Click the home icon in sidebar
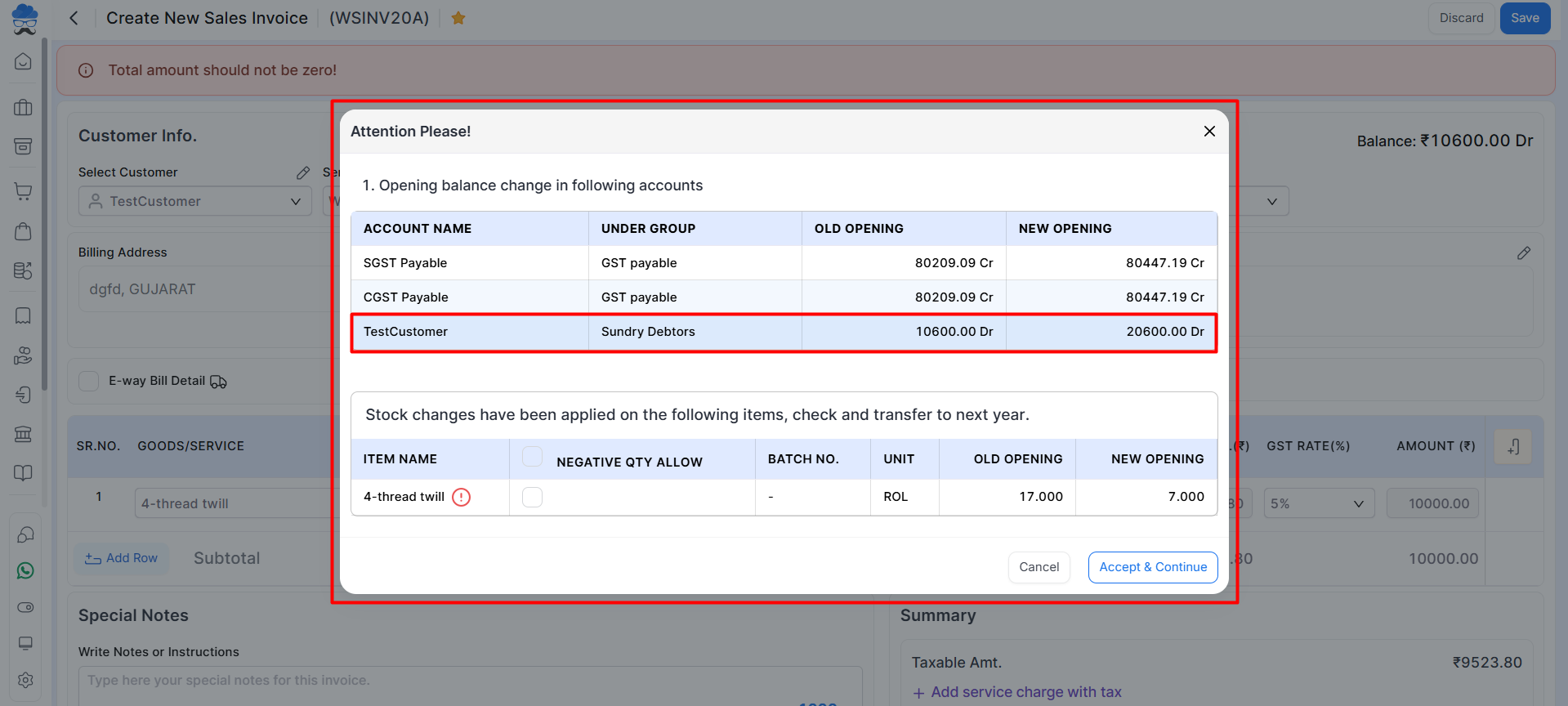 click(x=24, y=62)
